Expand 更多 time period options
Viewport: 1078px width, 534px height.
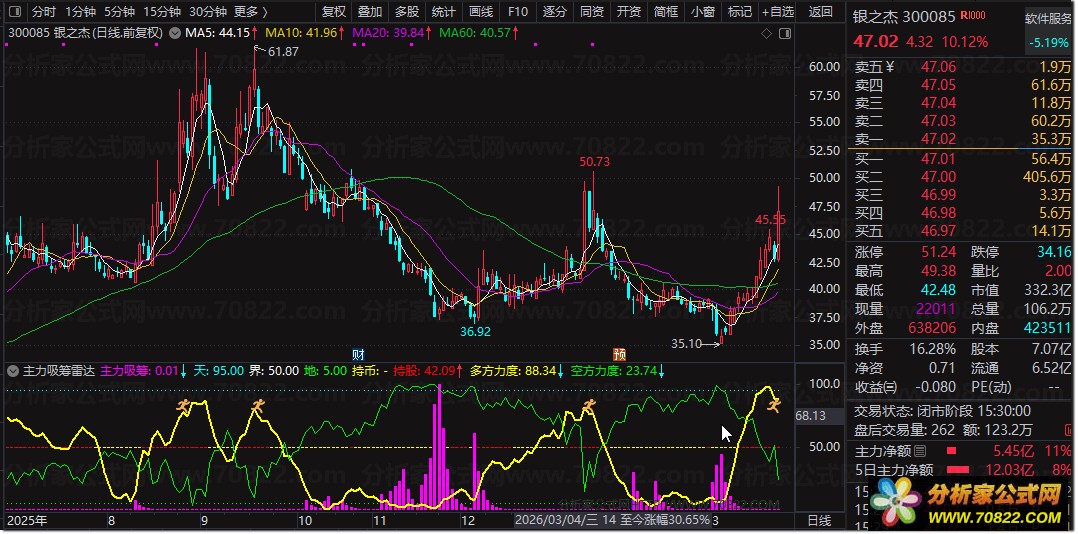point(251,12)
